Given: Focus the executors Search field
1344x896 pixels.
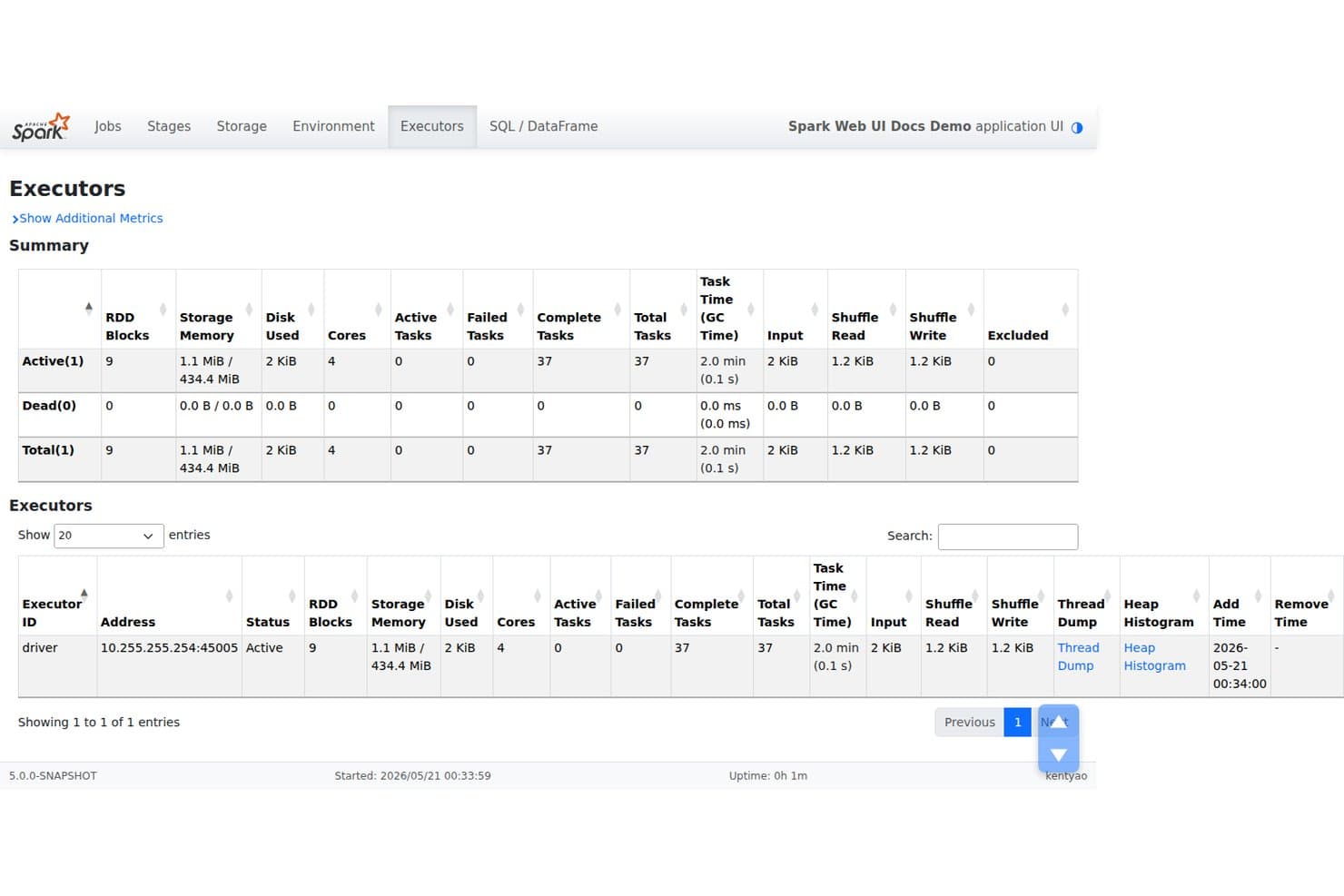Looking at the screenshot, I should coord(1008,537).
